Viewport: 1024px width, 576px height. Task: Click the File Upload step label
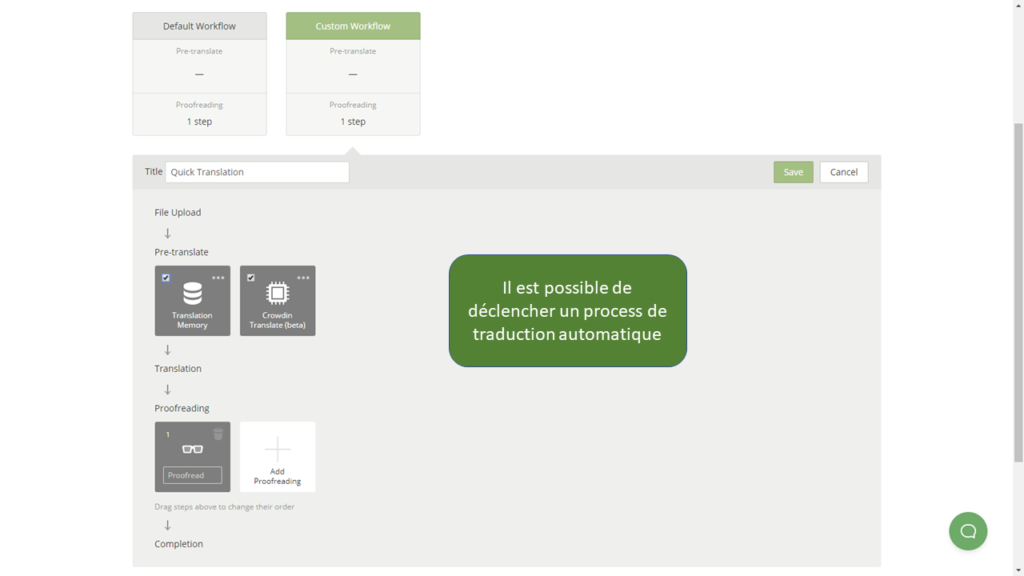178,212
